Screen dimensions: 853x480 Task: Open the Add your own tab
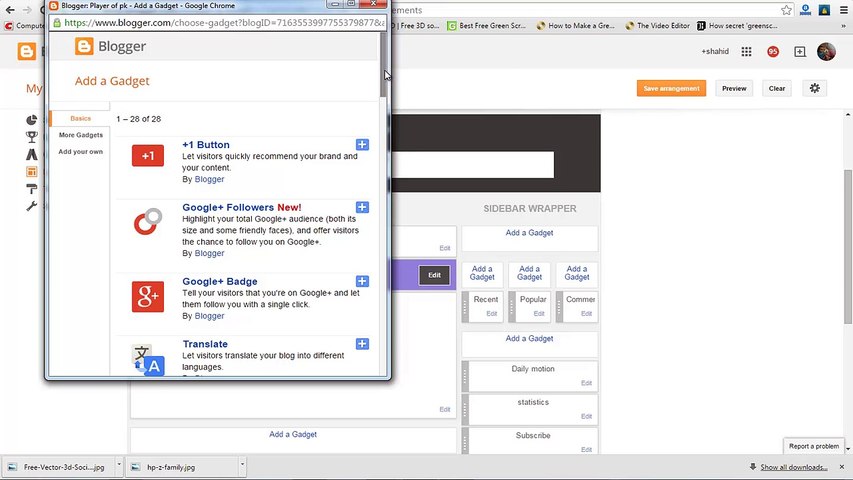tap(81, 152)
